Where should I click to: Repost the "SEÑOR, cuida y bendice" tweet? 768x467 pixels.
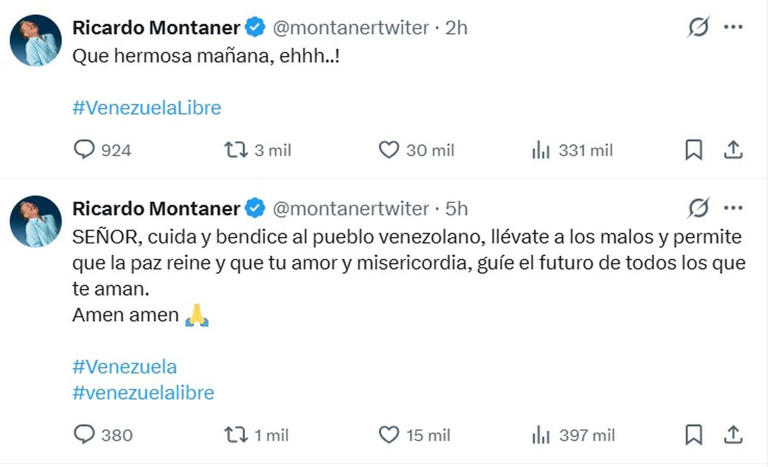point(235,434)
